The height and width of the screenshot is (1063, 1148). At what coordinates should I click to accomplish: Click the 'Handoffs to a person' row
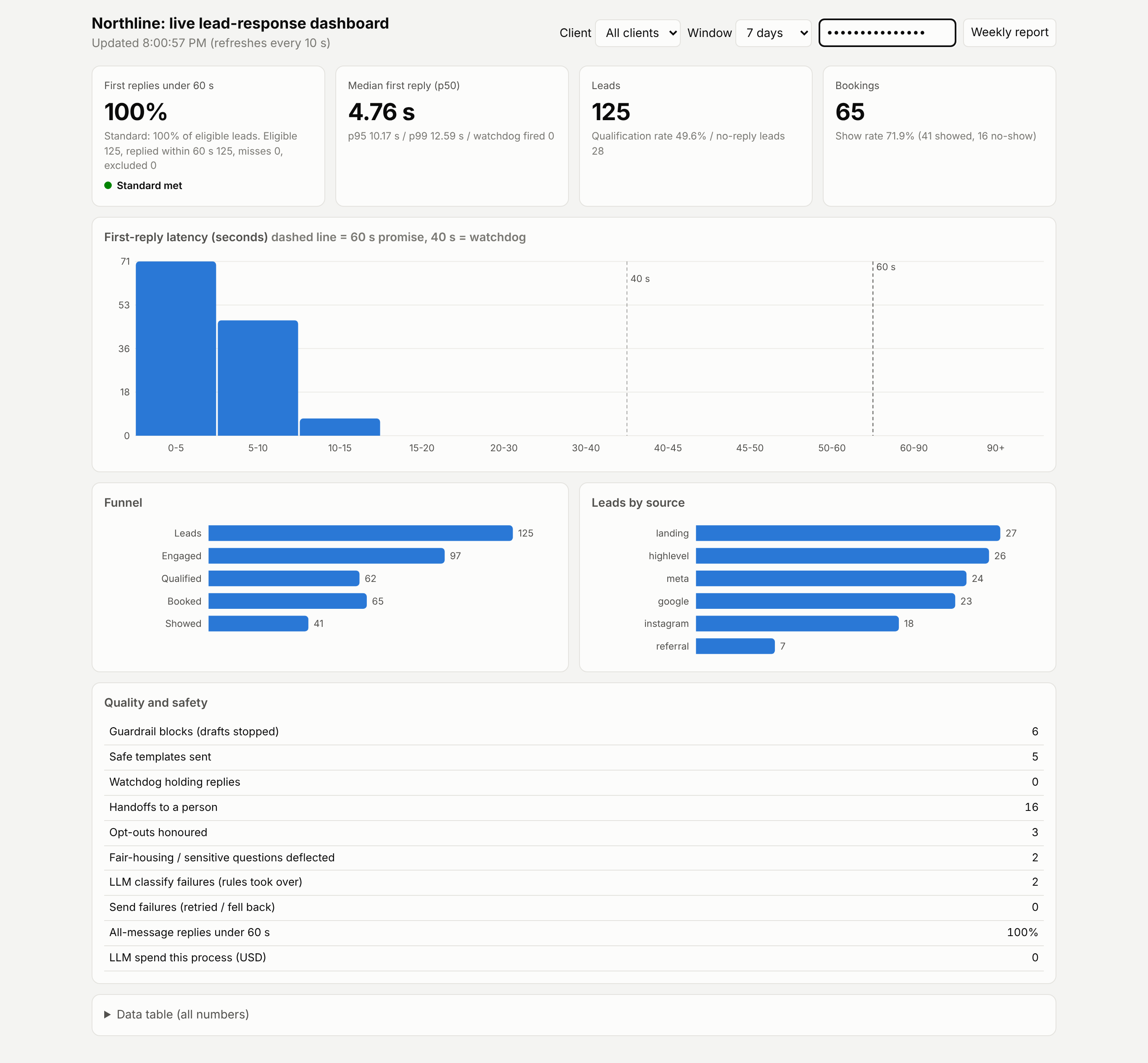point(574,808)
